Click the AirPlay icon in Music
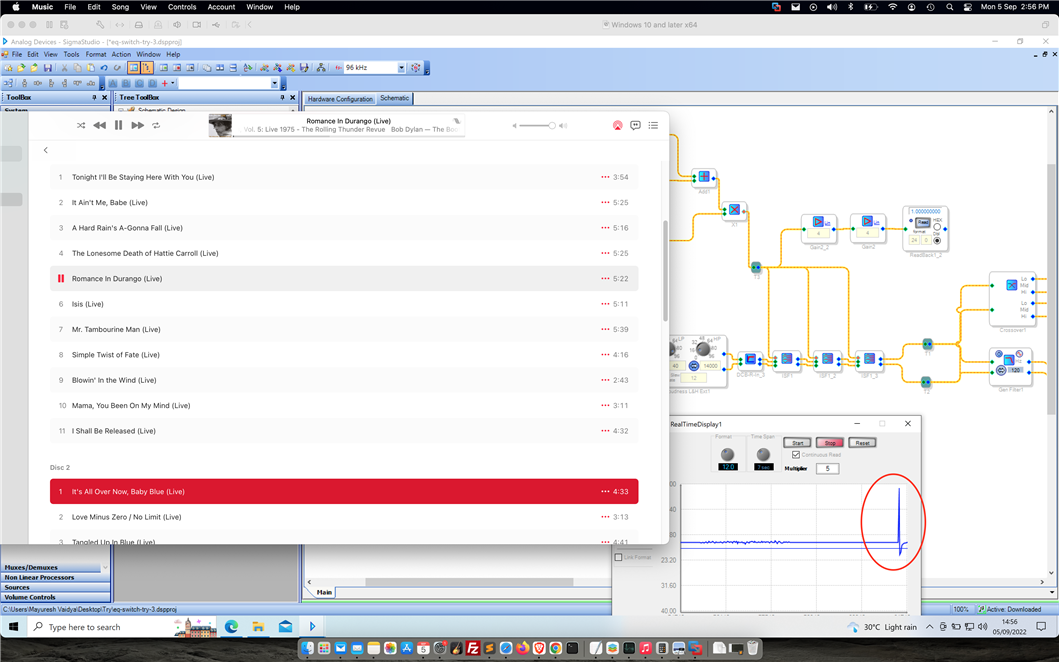Viewport: 1059px width, 662px height. point(617,125)
